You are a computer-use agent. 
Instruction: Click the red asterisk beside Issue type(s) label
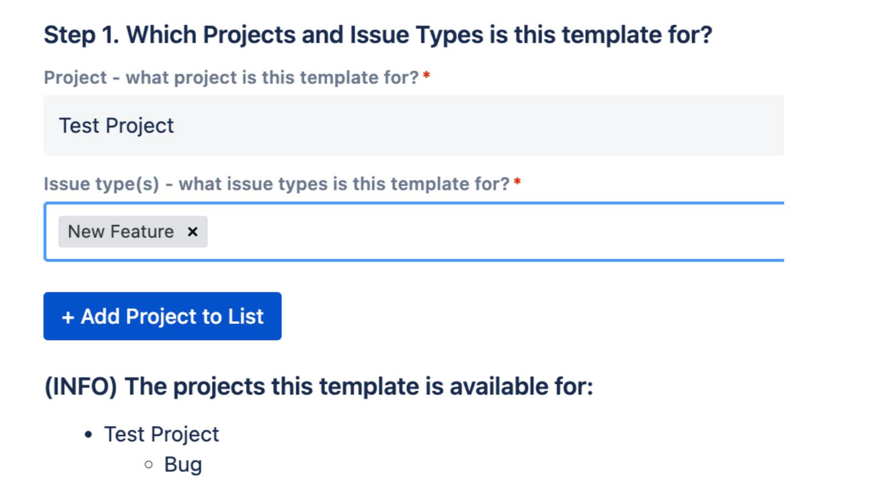517,183
